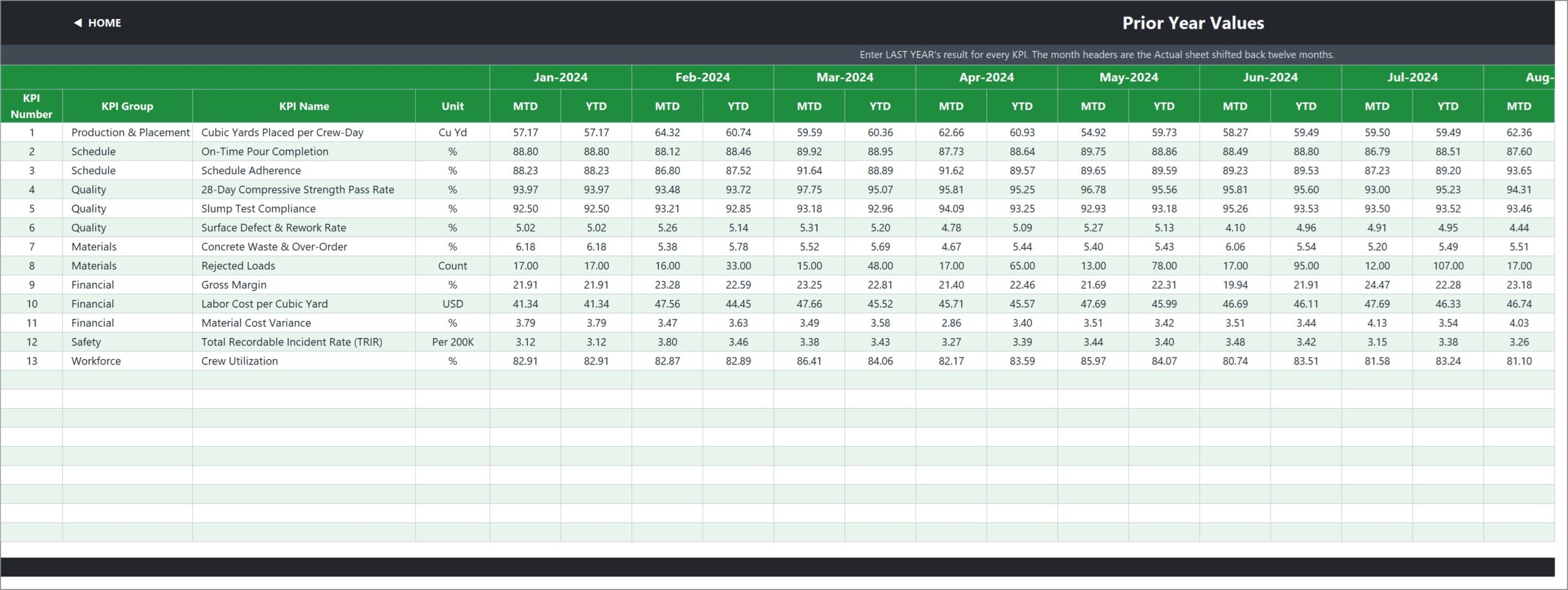Click the 'Labor Cost per Cubic Yard' cell
1568x590 pixels.
click(x=304, y=303)
